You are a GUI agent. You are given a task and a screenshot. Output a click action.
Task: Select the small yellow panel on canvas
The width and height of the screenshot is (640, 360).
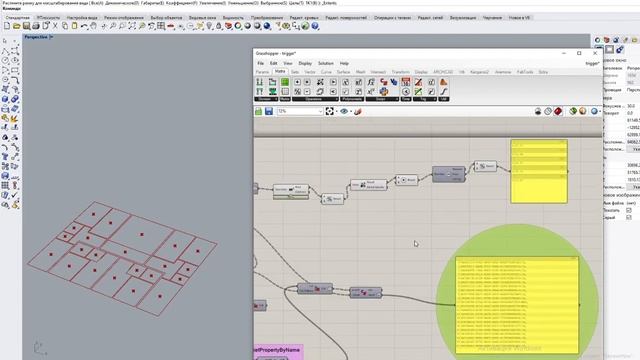point(539,171)
